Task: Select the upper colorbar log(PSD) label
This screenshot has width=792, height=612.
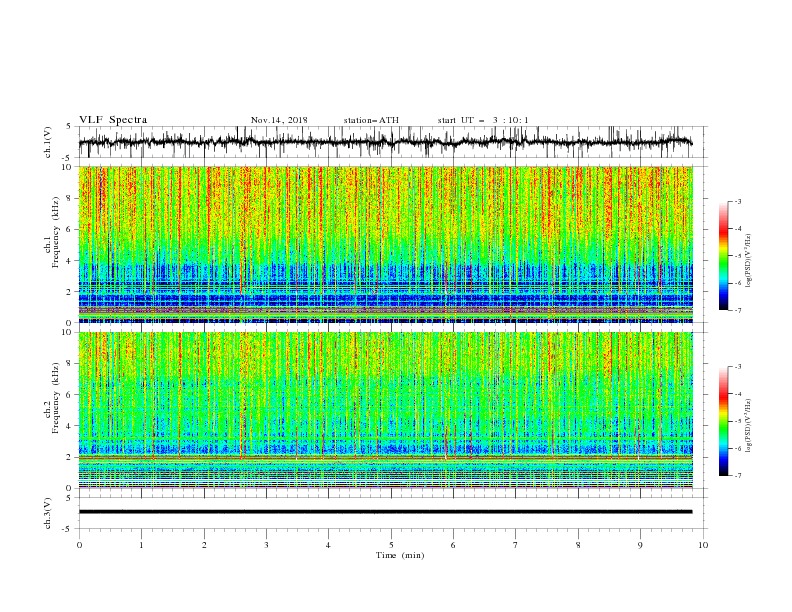Action: (x=748, y=261)
